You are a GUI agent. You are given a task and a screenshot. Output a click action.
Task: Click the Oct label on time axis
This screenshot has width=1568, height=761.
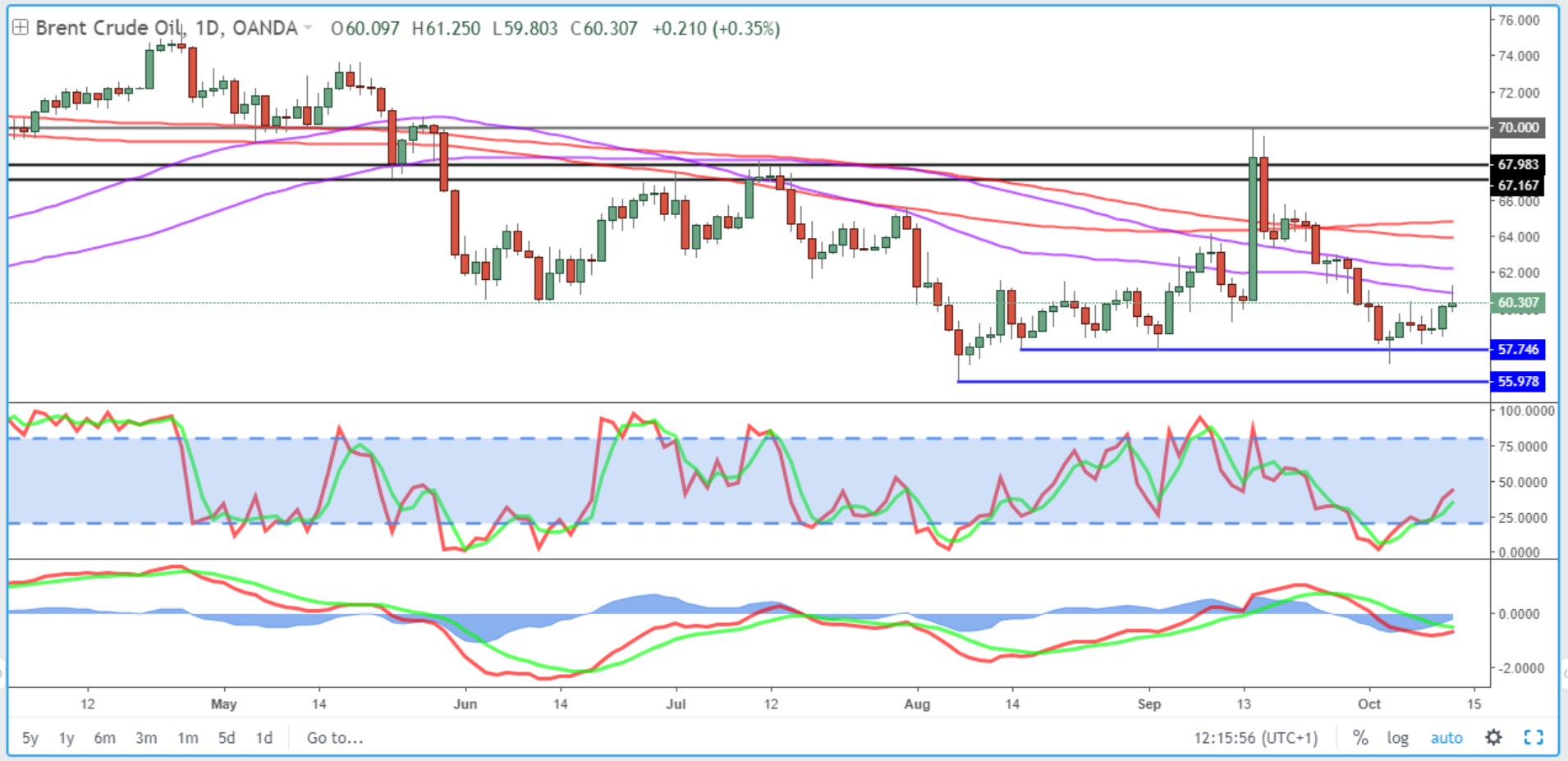coord(1369,704)
